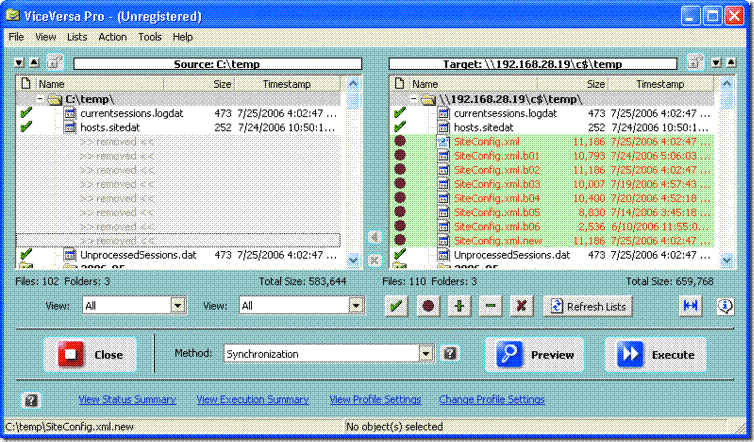Click the red circle next to SiteConfig.xml.new

coord(400,240)
